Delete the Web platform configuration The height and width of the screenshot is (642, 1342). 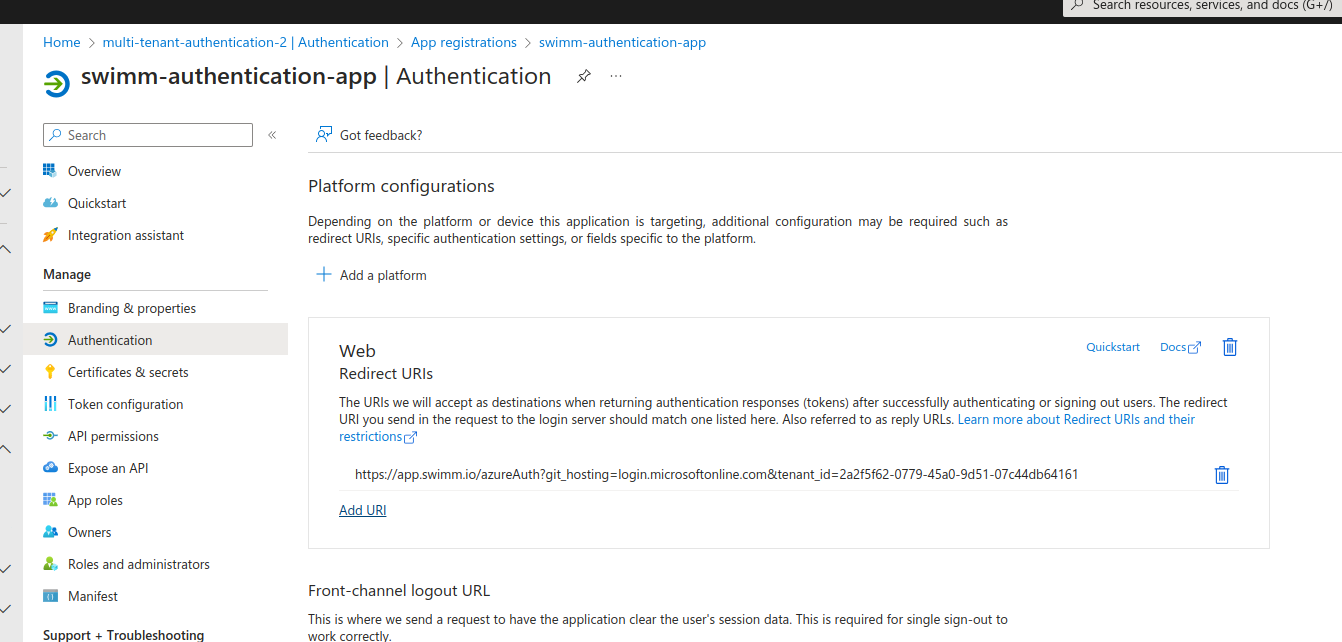tap(1230, 347)
